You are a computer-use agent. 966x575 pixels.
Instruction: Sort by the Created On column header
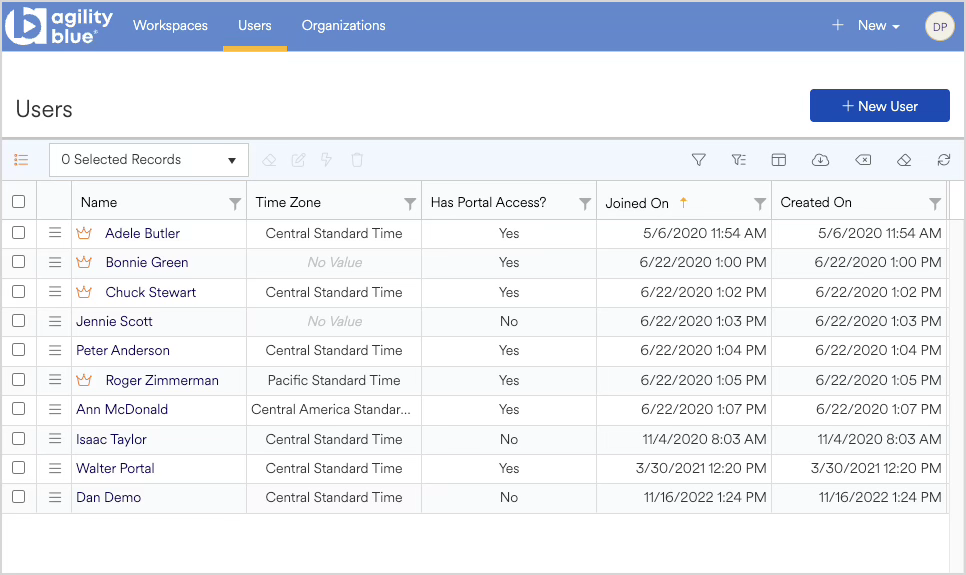click(x=816, y=202)
